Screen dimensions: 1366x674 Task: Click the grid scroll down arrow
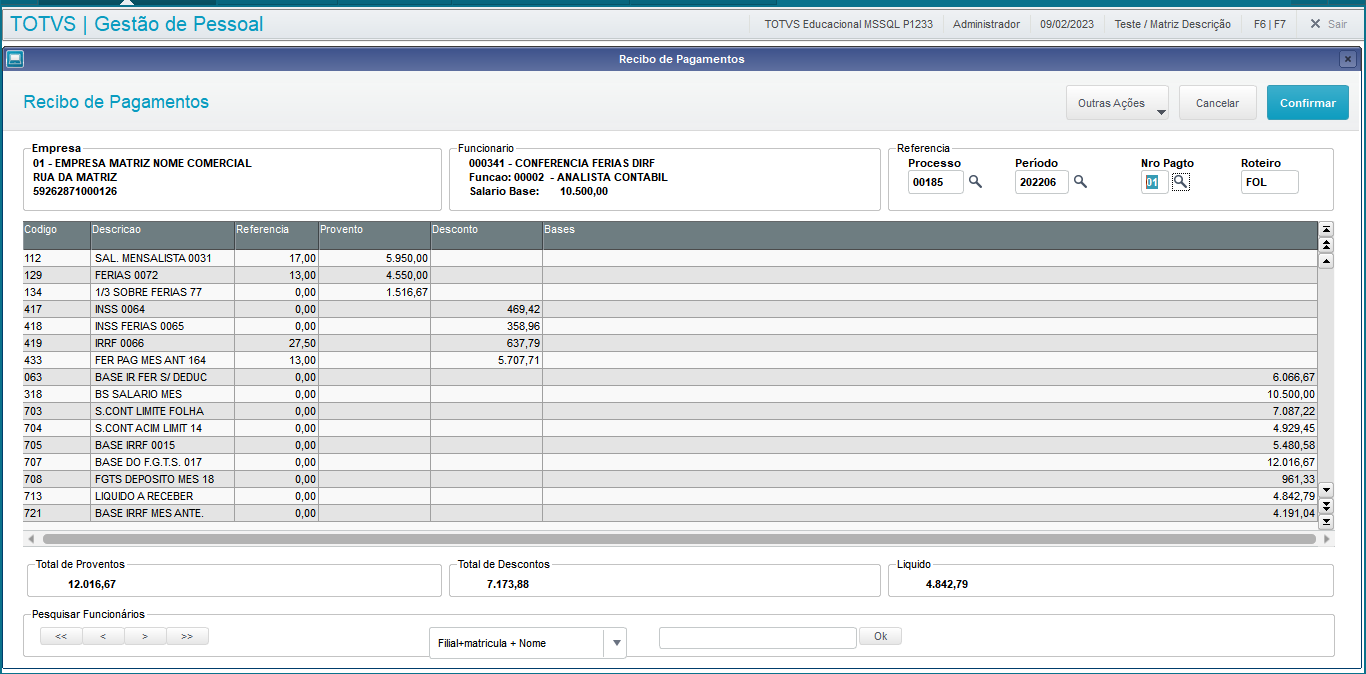[1326, 490]
